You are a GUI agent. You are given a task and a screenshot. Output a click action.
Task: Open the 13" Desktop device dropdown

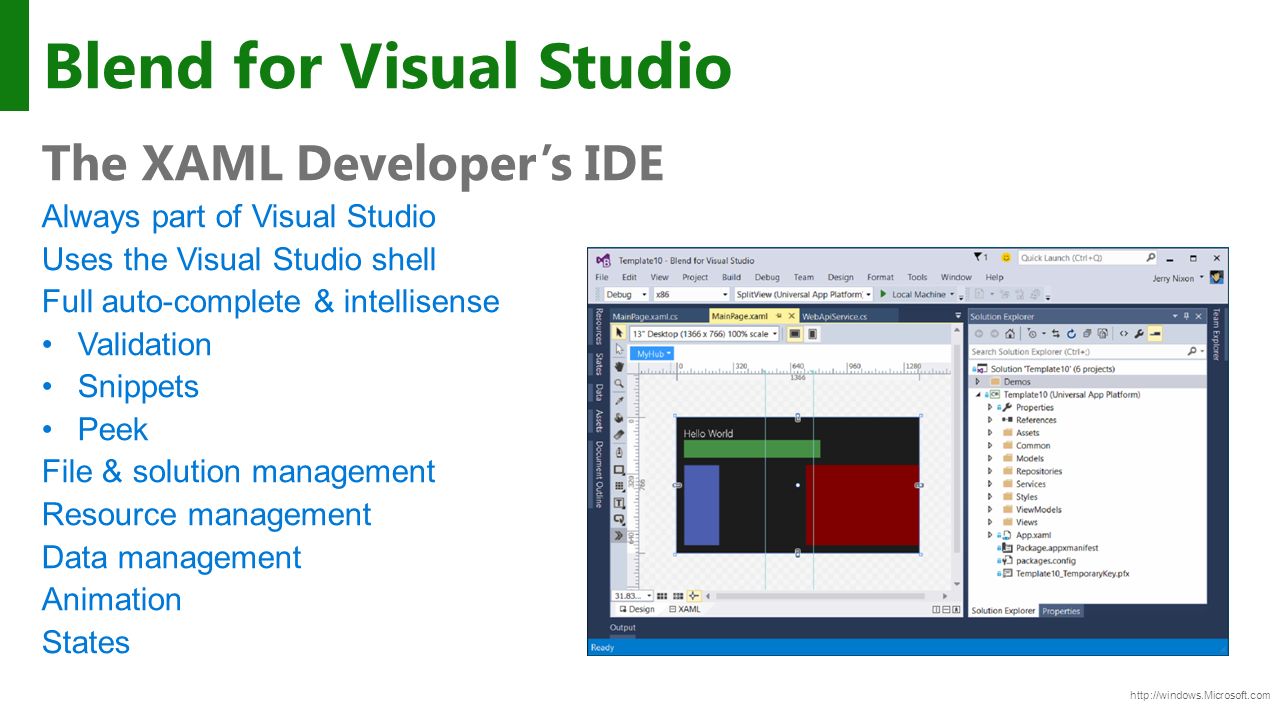point(704,334)
